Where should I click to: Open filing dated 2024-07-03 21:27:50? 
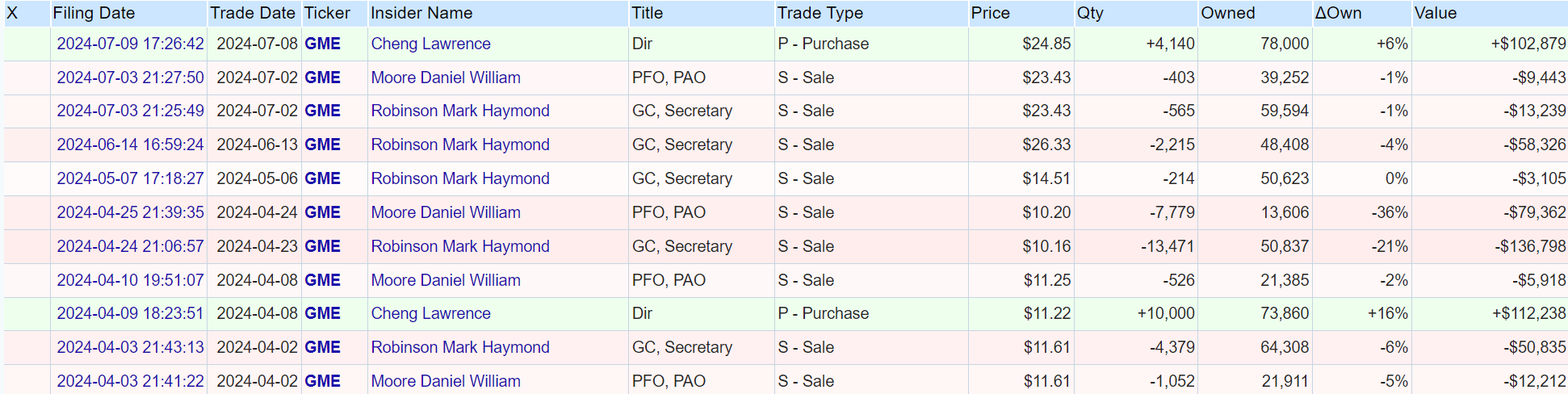pos(130,78)
